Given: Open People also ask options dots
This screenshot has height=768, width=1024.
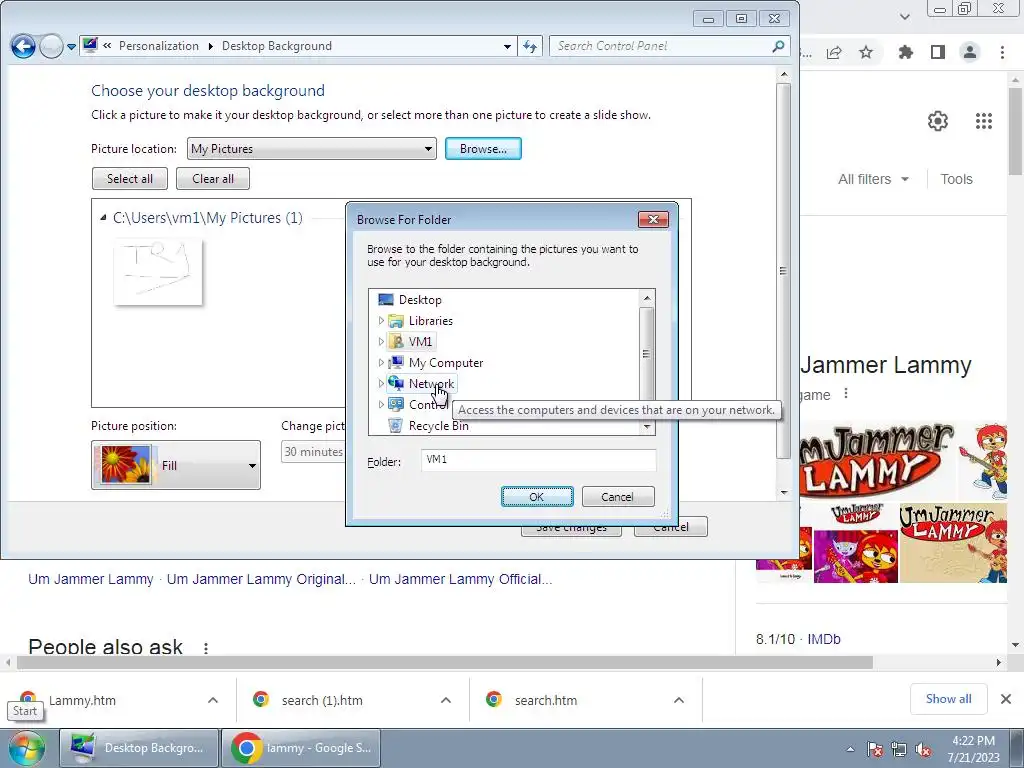Looking at the screenshot, I should point(206,648).
